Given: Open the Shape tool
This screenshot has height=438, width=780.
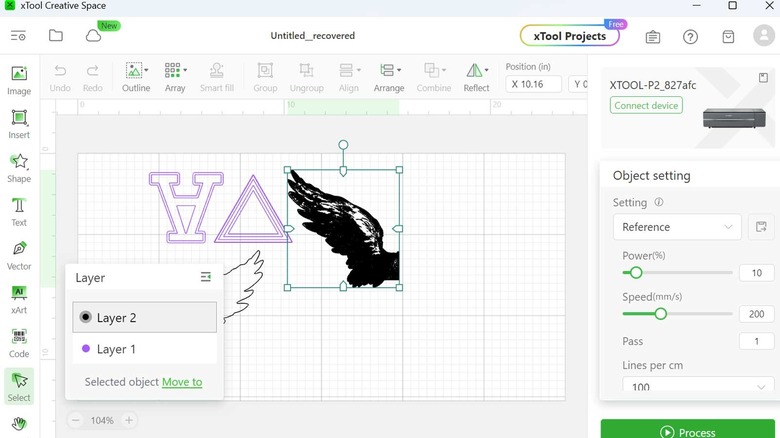Looking at the screenshot, I should [19, 168].
